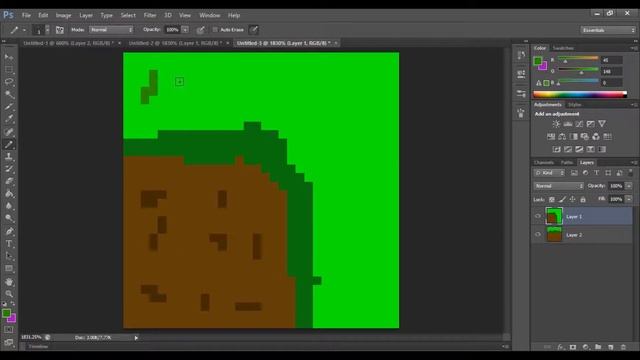Select the Hand tool

coord(9,282)
